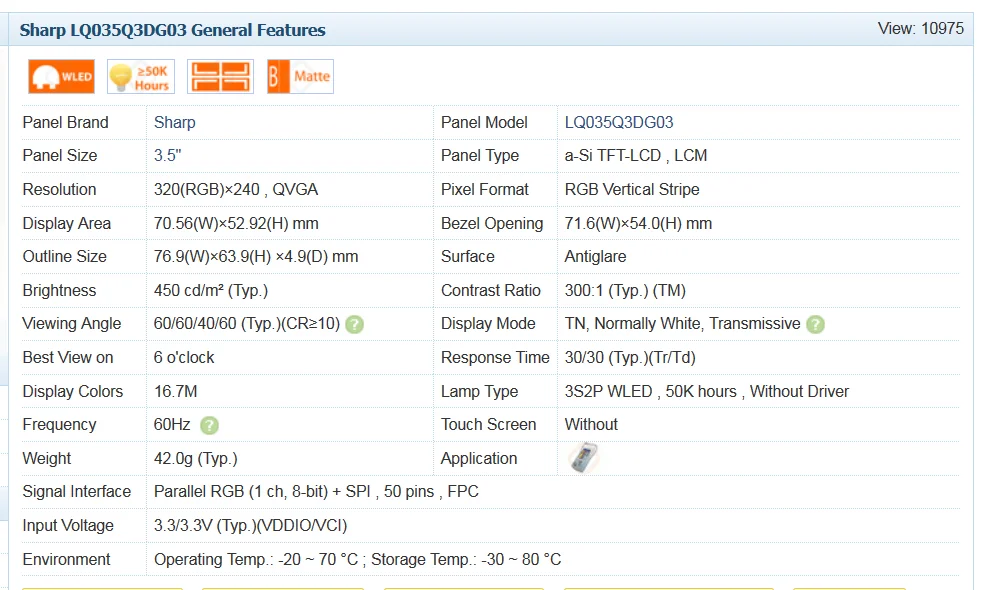Viewport: 981px width, 590px height.
Task: Select the weight value 42.0g (Typ.)
Action: 196,459
